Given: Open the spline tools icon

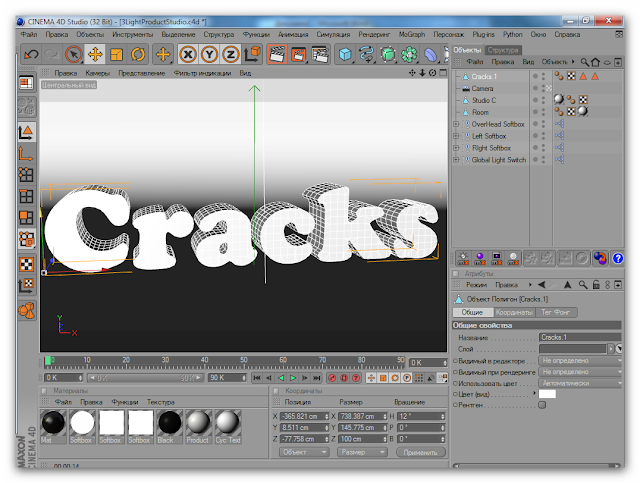Looking at the screenshot, I should [367, 54].
